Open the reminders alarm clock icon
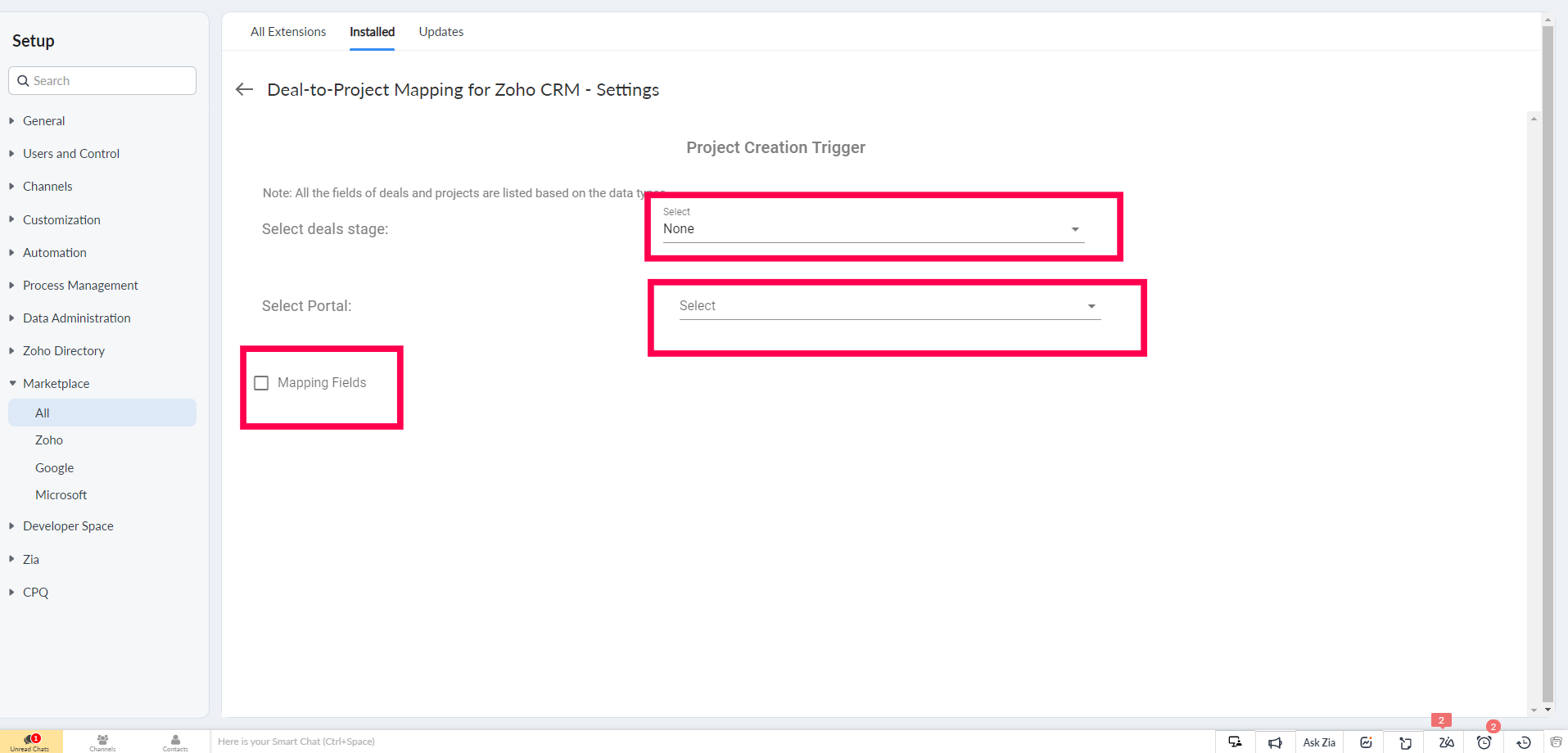This screenshot has height=753, width=1568. click(x=1484, y=742)
